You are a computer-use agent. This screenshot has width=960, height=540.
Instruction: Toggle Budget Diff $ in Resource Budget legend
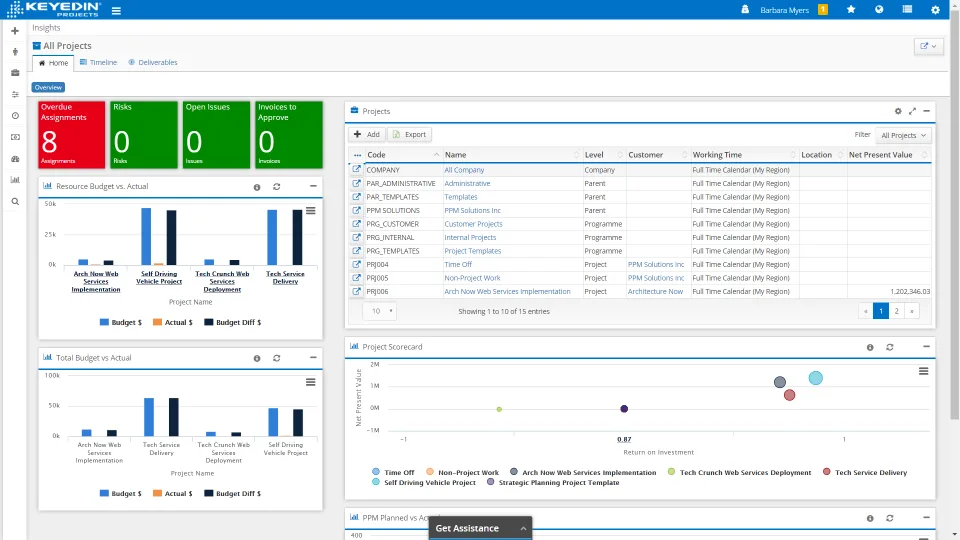coord(233,322)
